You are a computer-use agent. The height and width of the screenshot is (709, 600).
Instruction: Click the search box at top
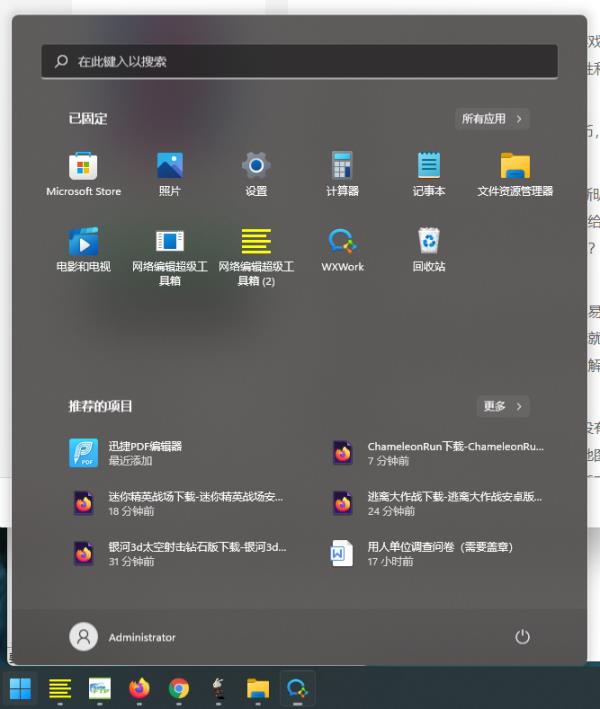(300, 61)
